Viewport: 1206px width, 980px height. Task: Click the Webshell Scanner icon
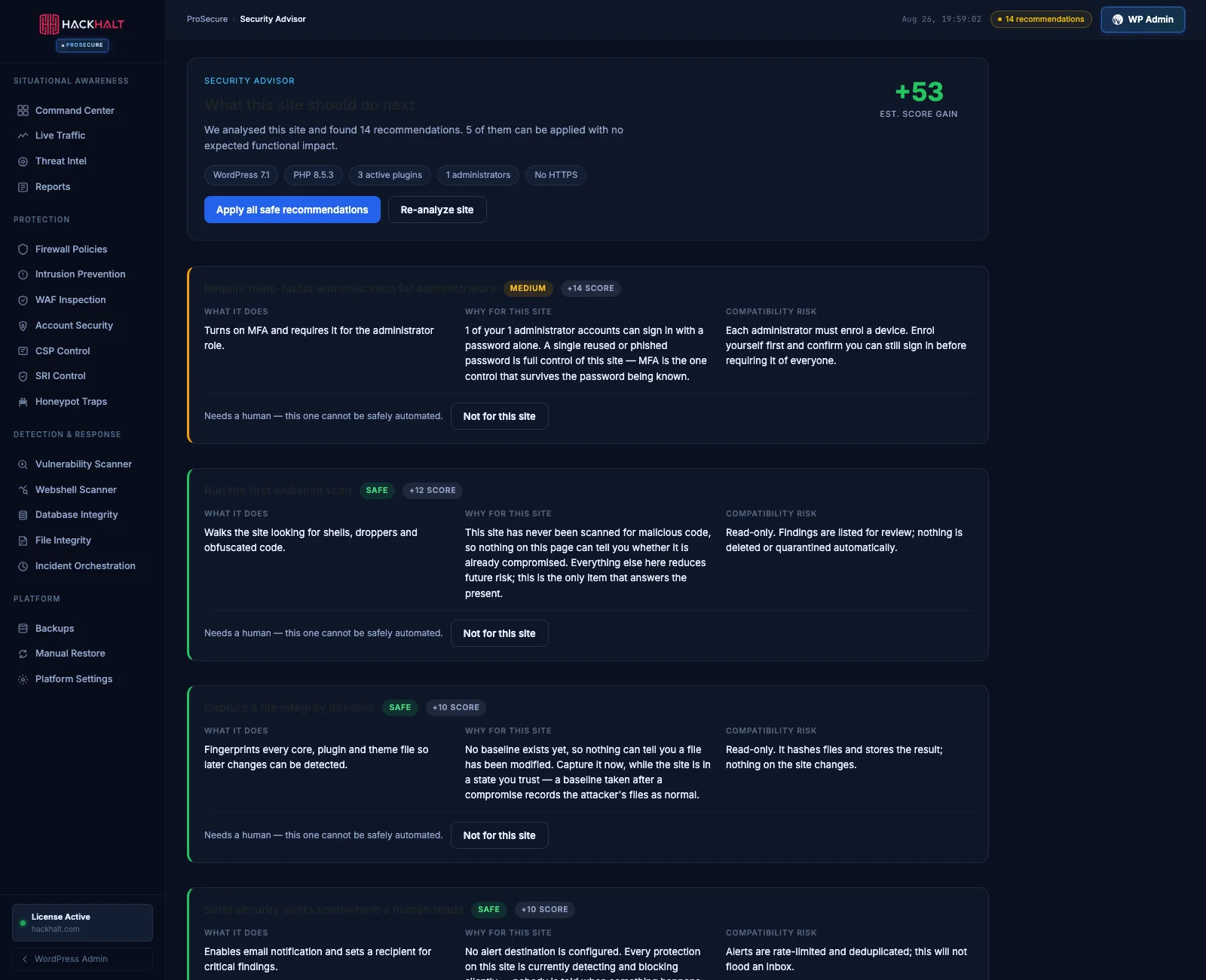coord(23,490)
